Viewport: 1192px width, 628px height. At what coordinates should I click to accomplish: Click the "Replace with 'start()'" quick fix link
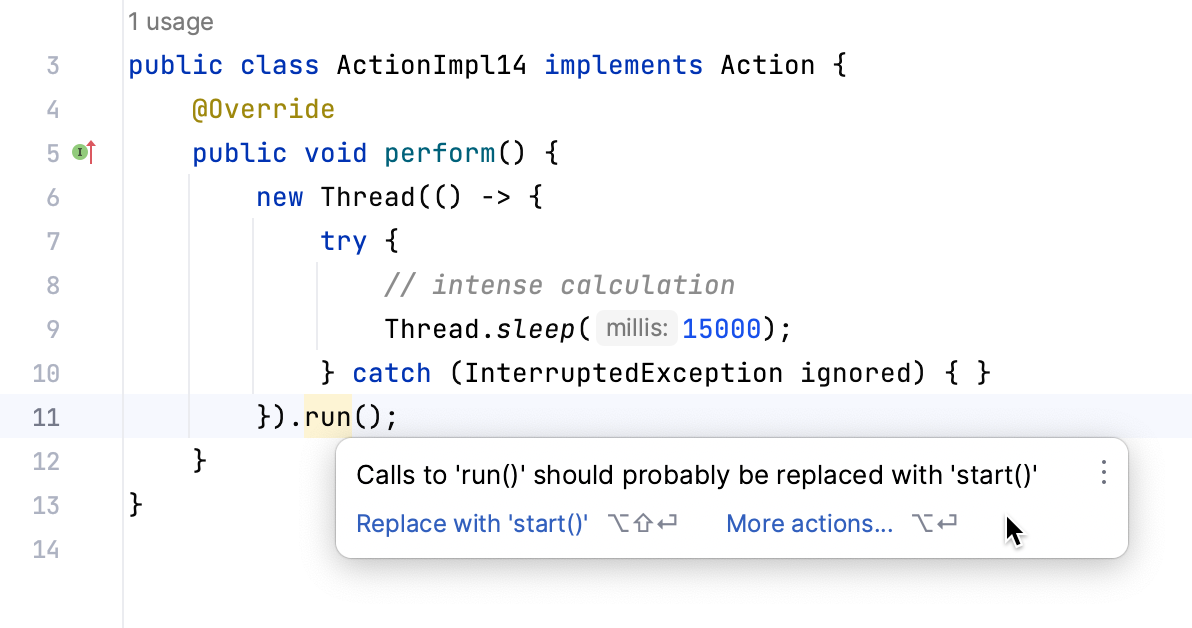[472, 523]
